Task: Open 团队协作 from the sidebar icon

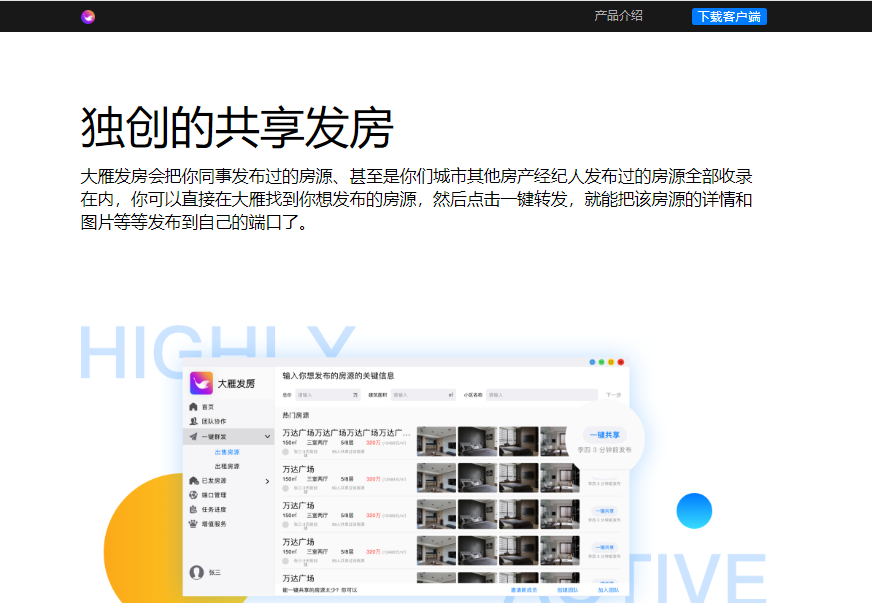Action: click(x=193, y=421)
